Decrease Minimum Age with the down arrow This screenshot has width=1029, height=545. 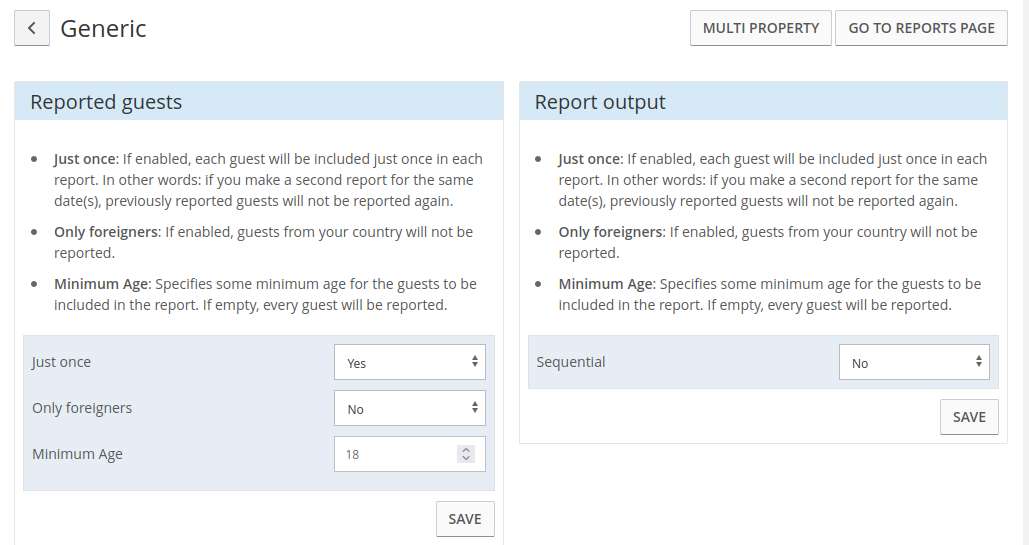466,458
